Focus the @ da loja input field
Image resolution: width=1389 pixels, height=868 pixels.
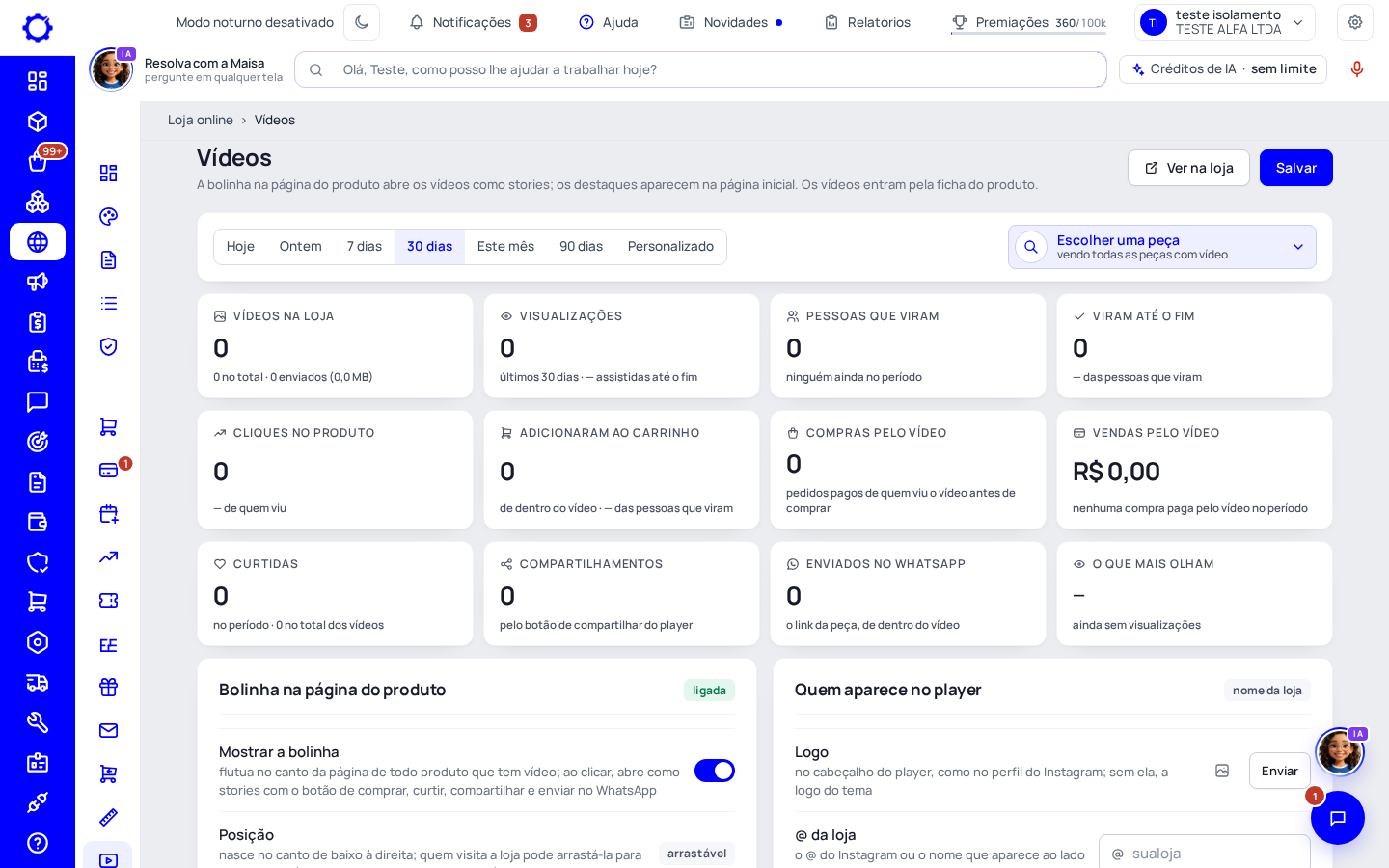tap(1205, 854)
